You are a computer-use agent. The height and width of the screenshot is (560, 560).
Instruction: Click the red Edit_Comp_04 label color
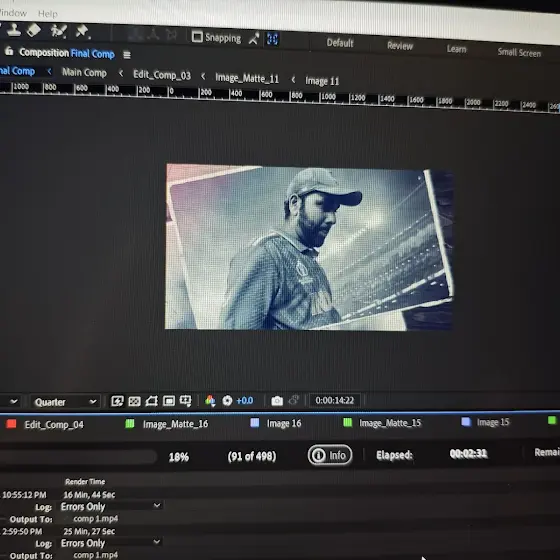(x=11, y=424)
